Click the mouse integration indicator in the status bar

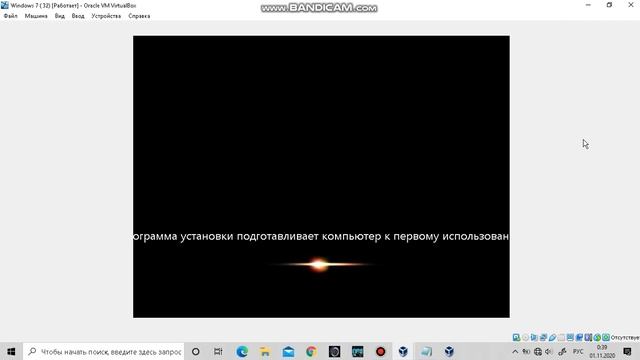point(597,337)
